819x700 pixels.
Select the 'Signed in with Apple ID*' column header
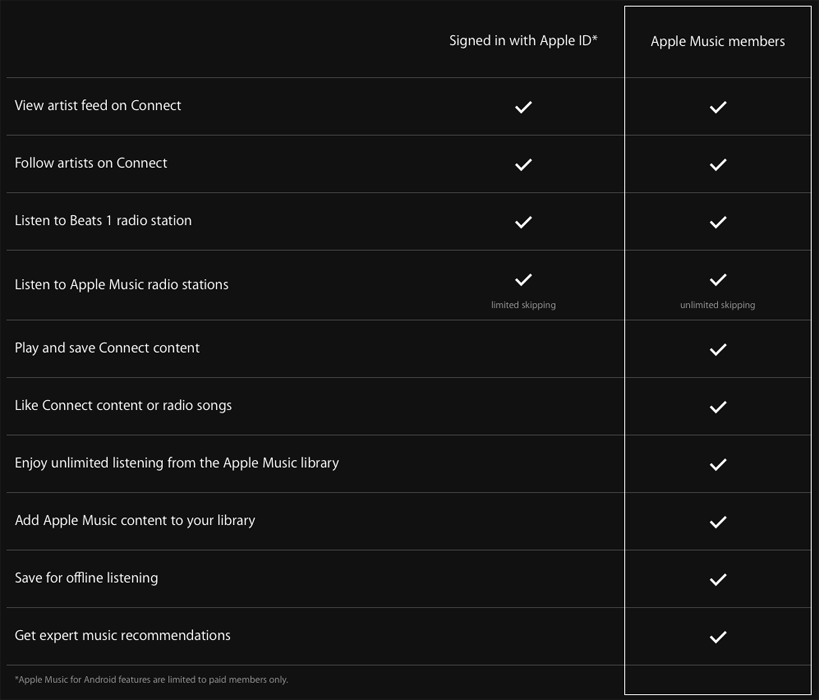[523, 41]
